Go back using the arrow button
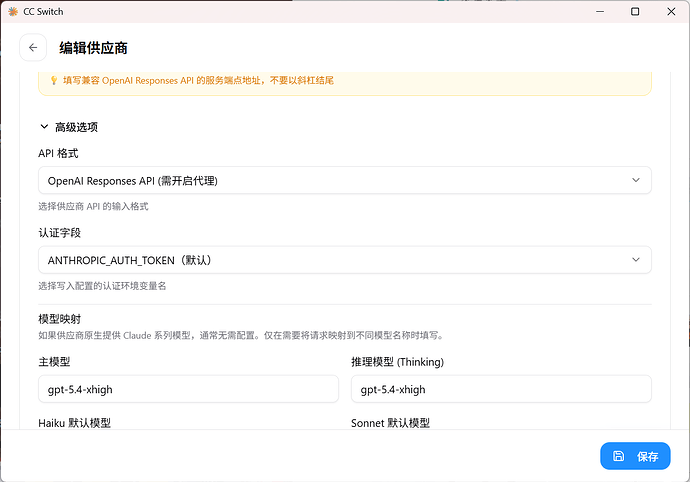Screen dimensions: 690x482 (33, 48)
